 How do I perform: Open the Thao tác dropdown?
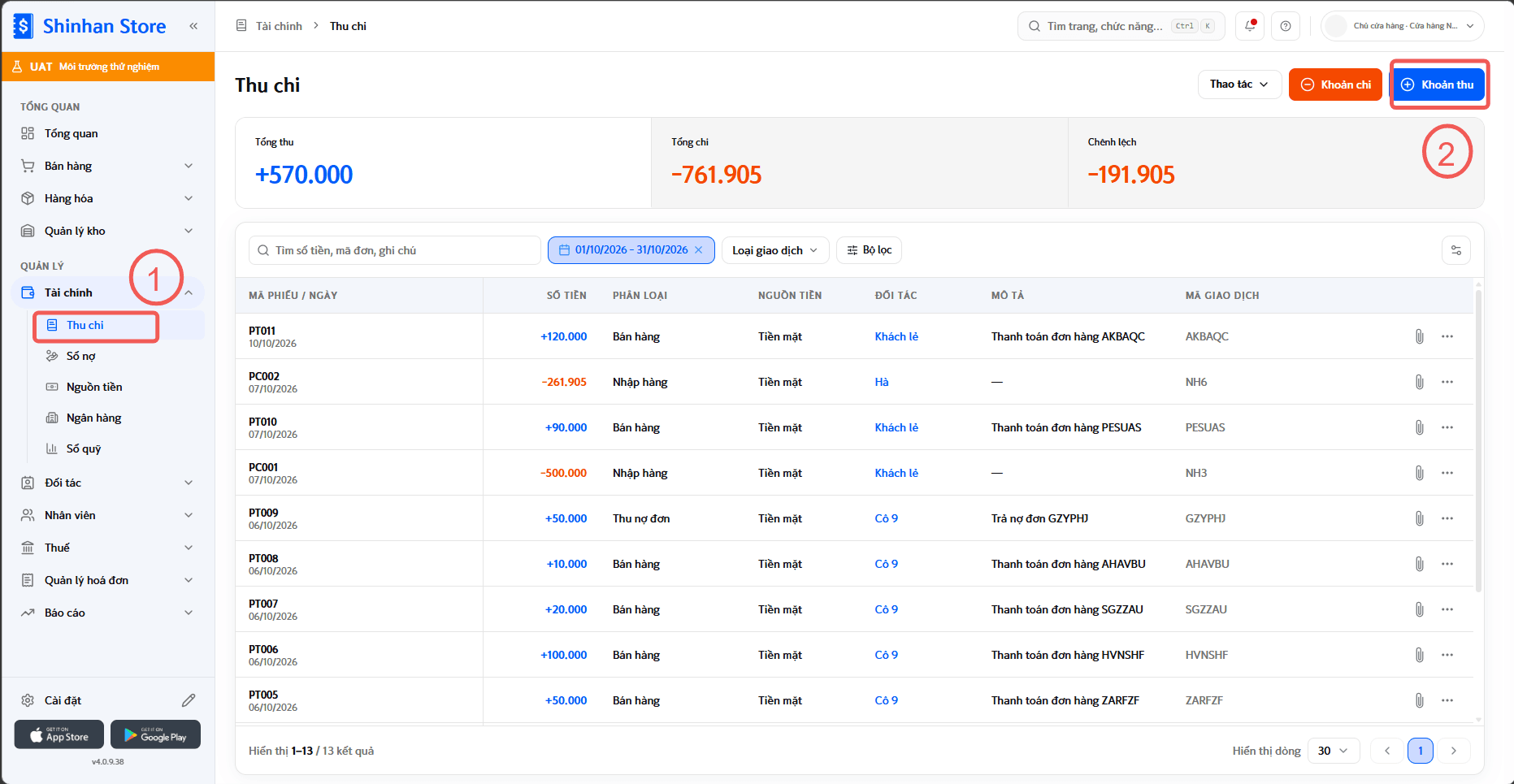click(1239, 84)
